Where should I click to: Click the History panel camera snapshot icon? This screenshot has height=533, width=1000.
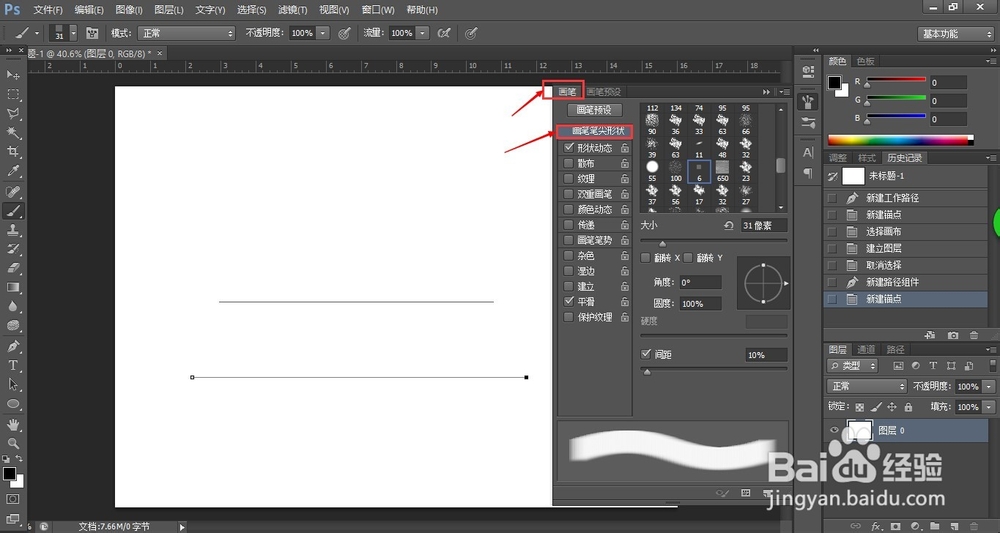953,335
